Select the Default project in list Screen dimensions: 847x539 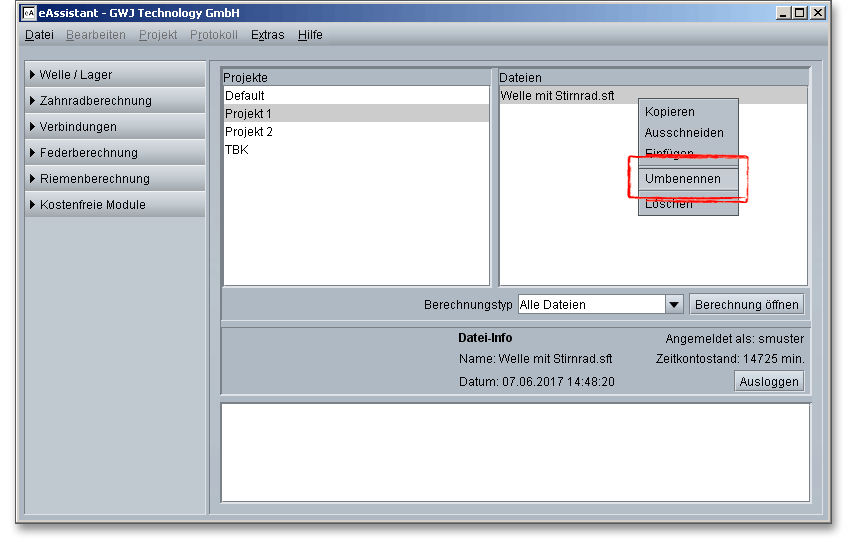tap(245, 96)
